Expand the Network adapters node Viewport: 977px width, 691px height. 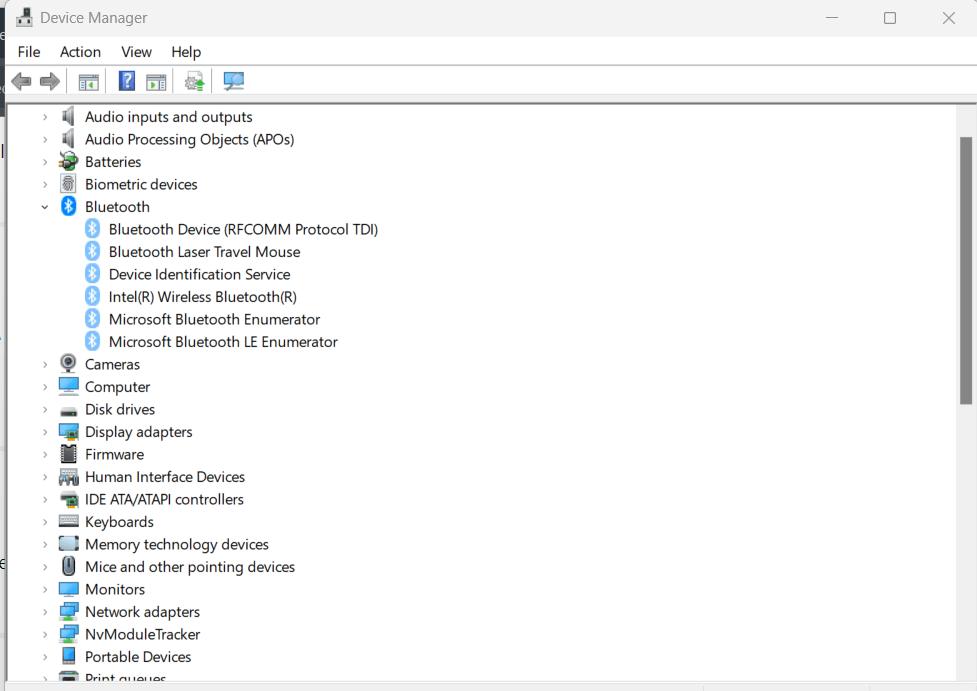click(45, 612)
